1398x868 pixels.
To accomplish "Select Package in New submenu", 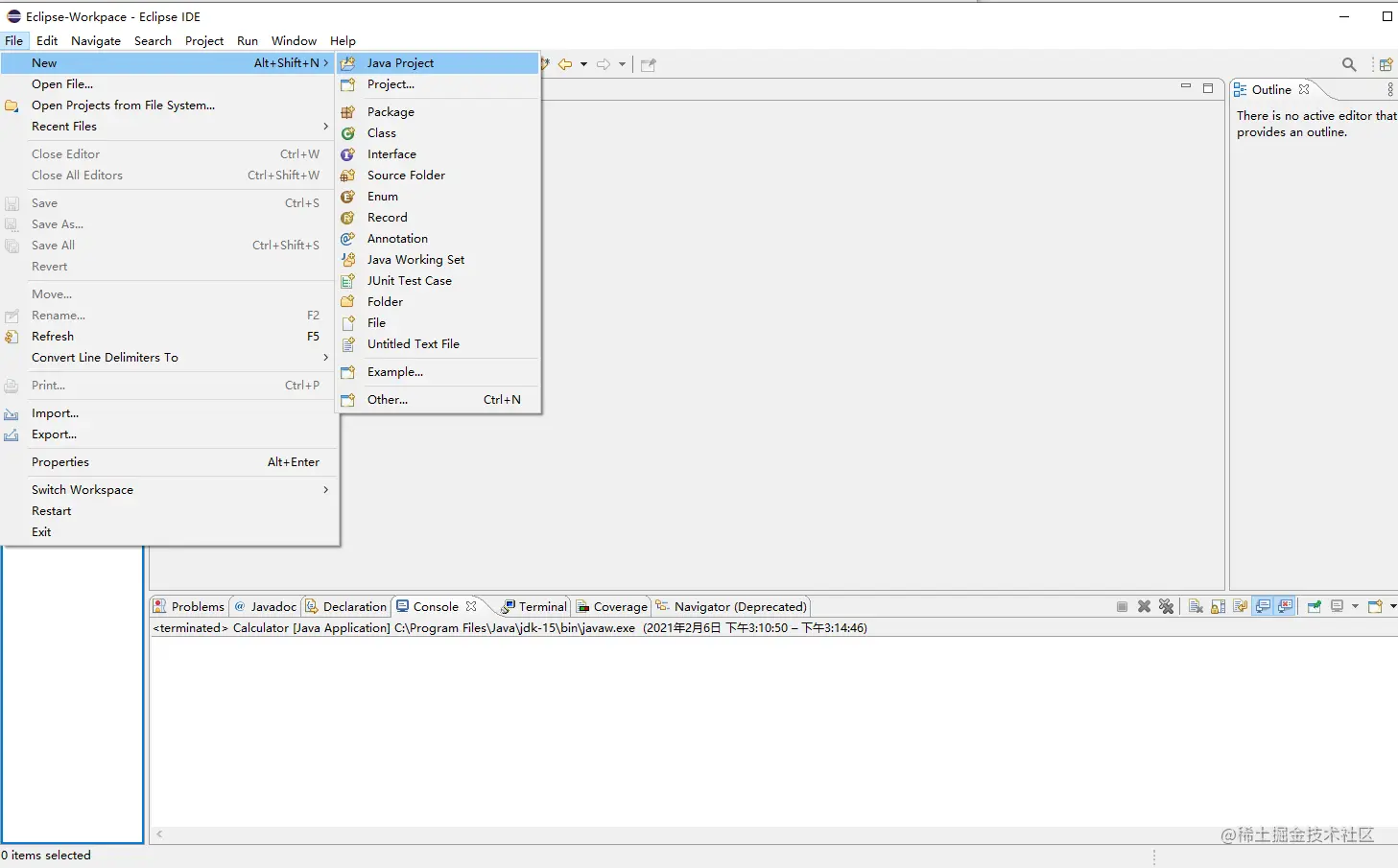I will coord(438,111).
